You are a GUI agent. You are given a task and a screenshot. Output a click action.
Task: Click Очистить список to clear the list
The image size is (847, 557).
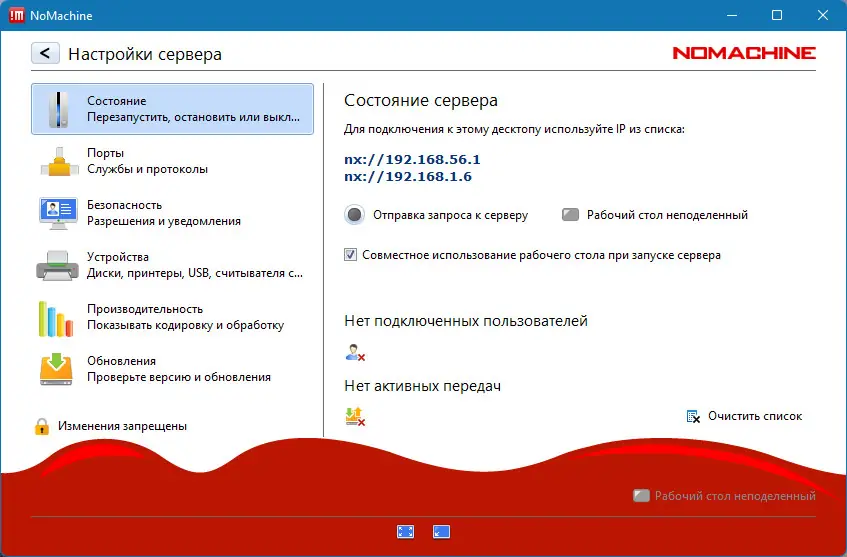(755, 416)
